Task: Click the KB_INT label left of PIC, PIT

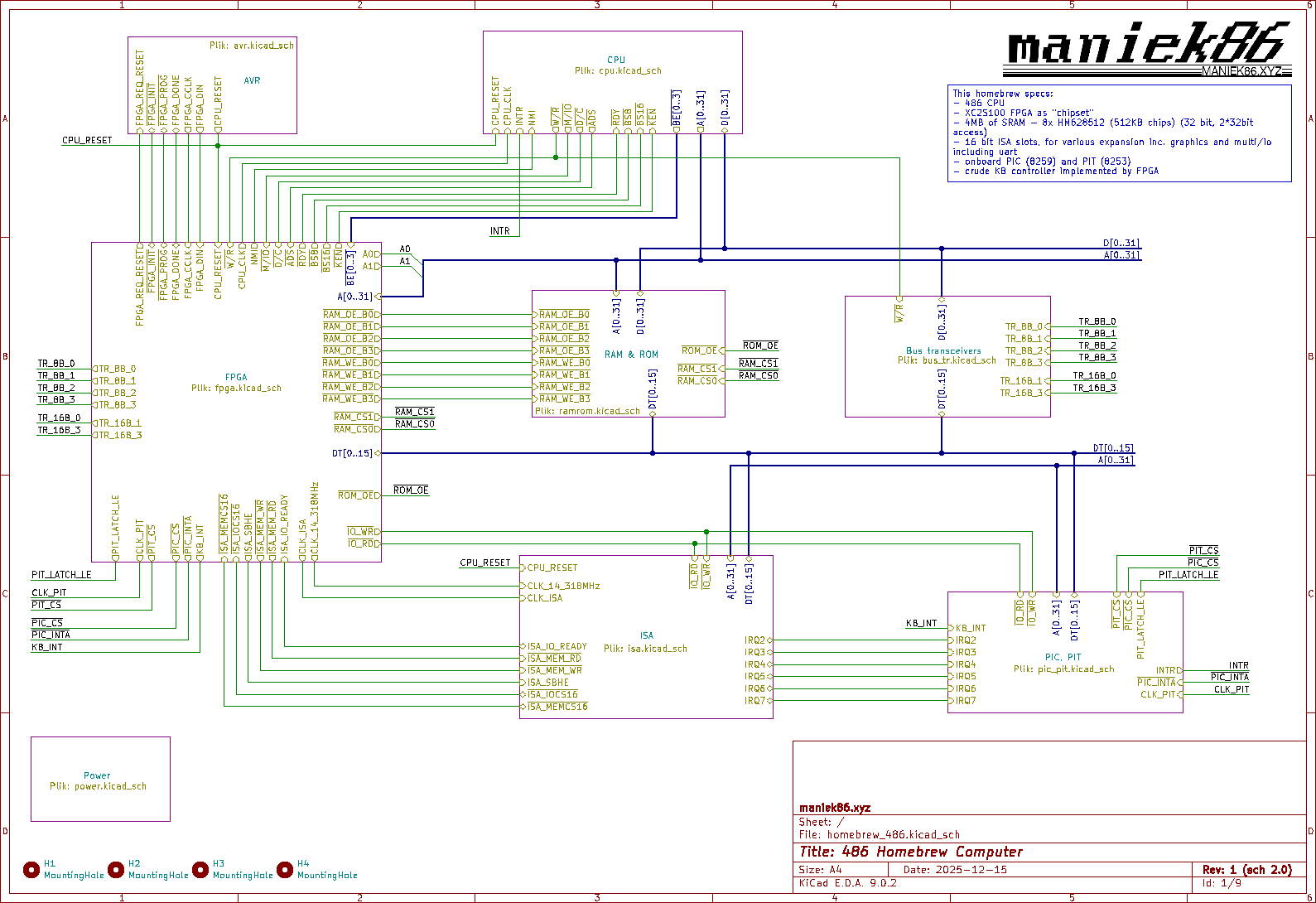Action: coord(921,623)
